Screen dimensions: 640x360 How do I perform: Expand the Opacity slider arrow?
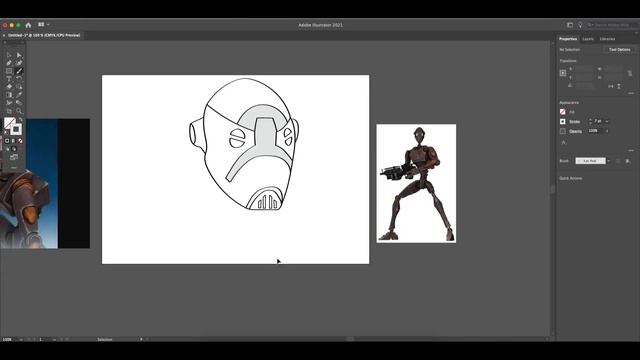coord(607,131)
